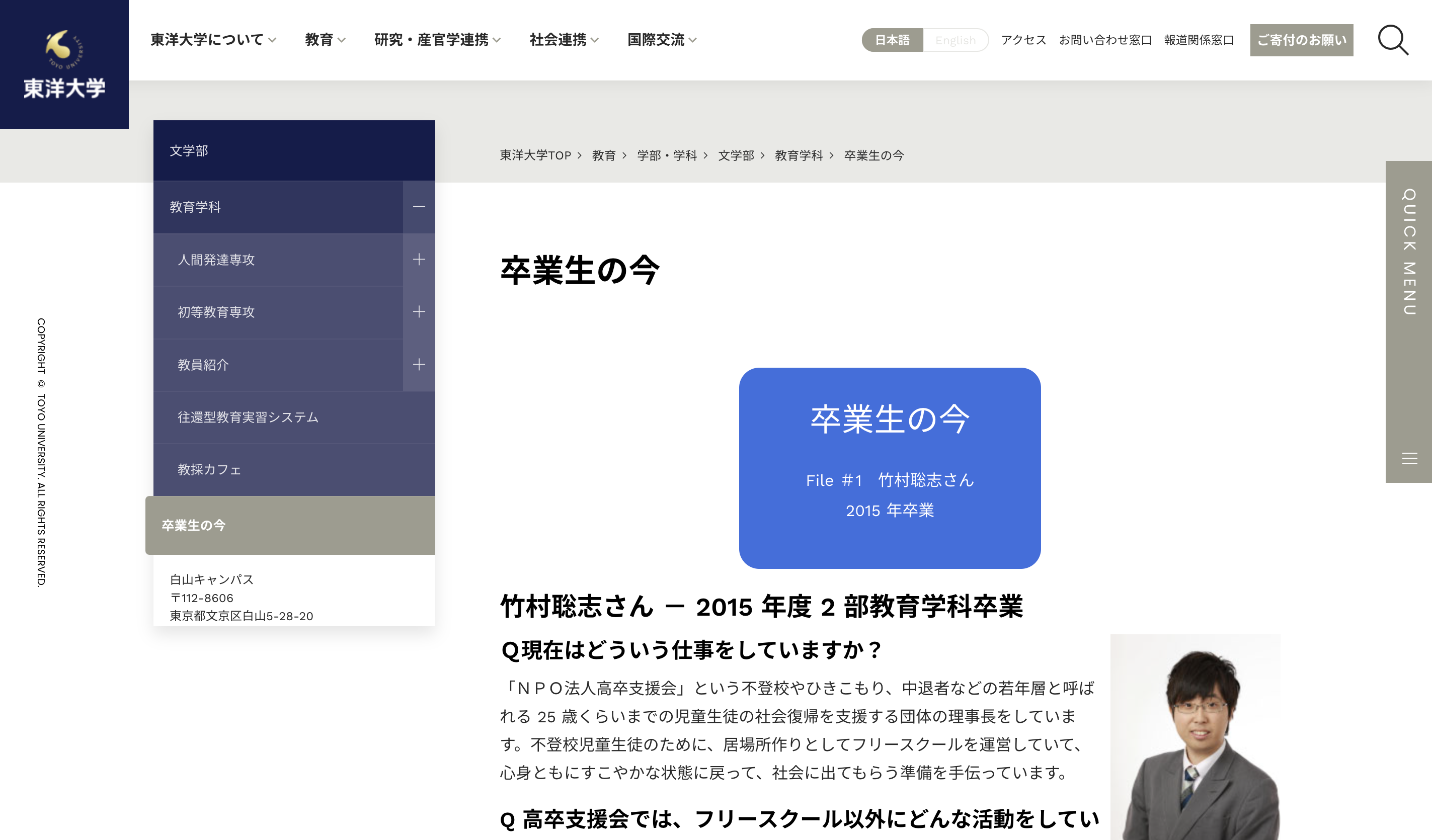
Task: Click the graduate's portrait photo
Action: coord(1195,736)
